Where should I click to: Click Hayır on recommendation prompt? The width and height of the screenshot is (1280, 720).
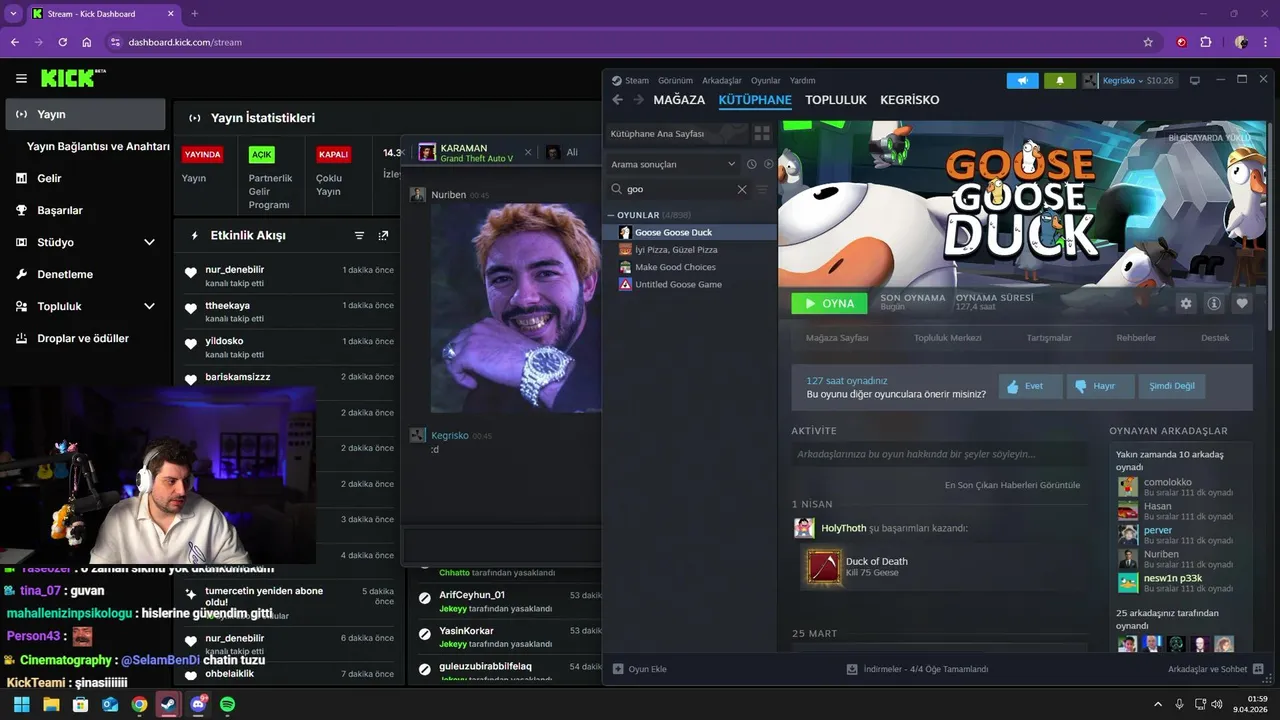coord(1101,386)
